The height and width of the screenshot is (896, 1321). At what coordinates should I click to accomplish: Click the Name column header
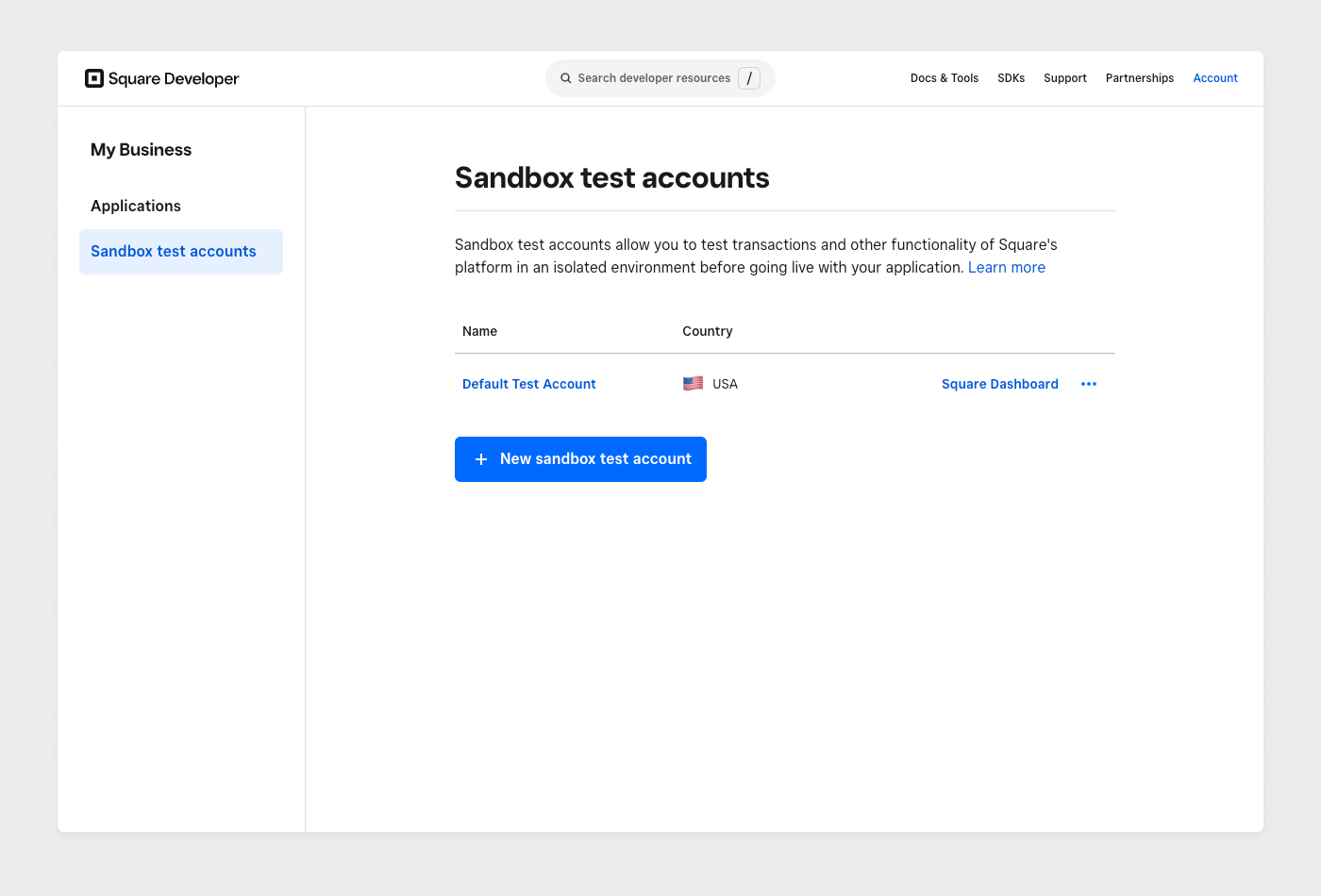pos(479,331)
